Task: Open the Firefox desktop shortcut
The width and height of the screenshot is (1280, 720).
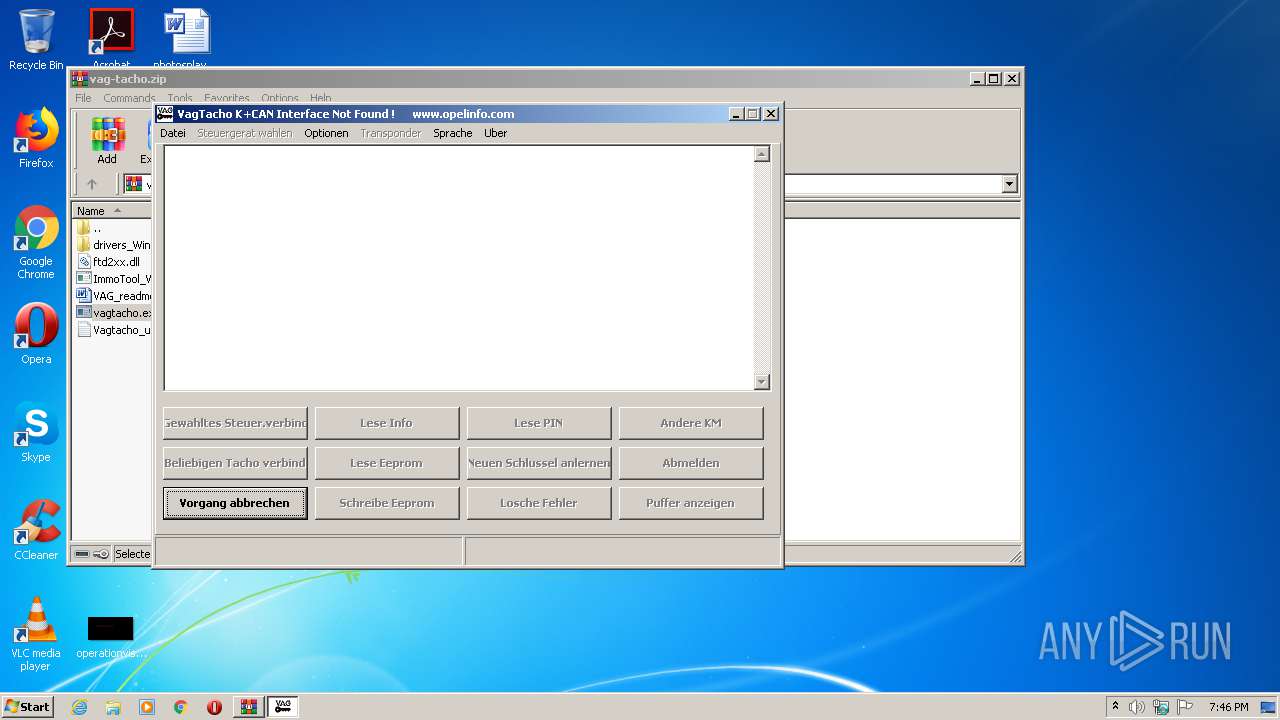Action: pyautogui.click(x=36, y=138)
